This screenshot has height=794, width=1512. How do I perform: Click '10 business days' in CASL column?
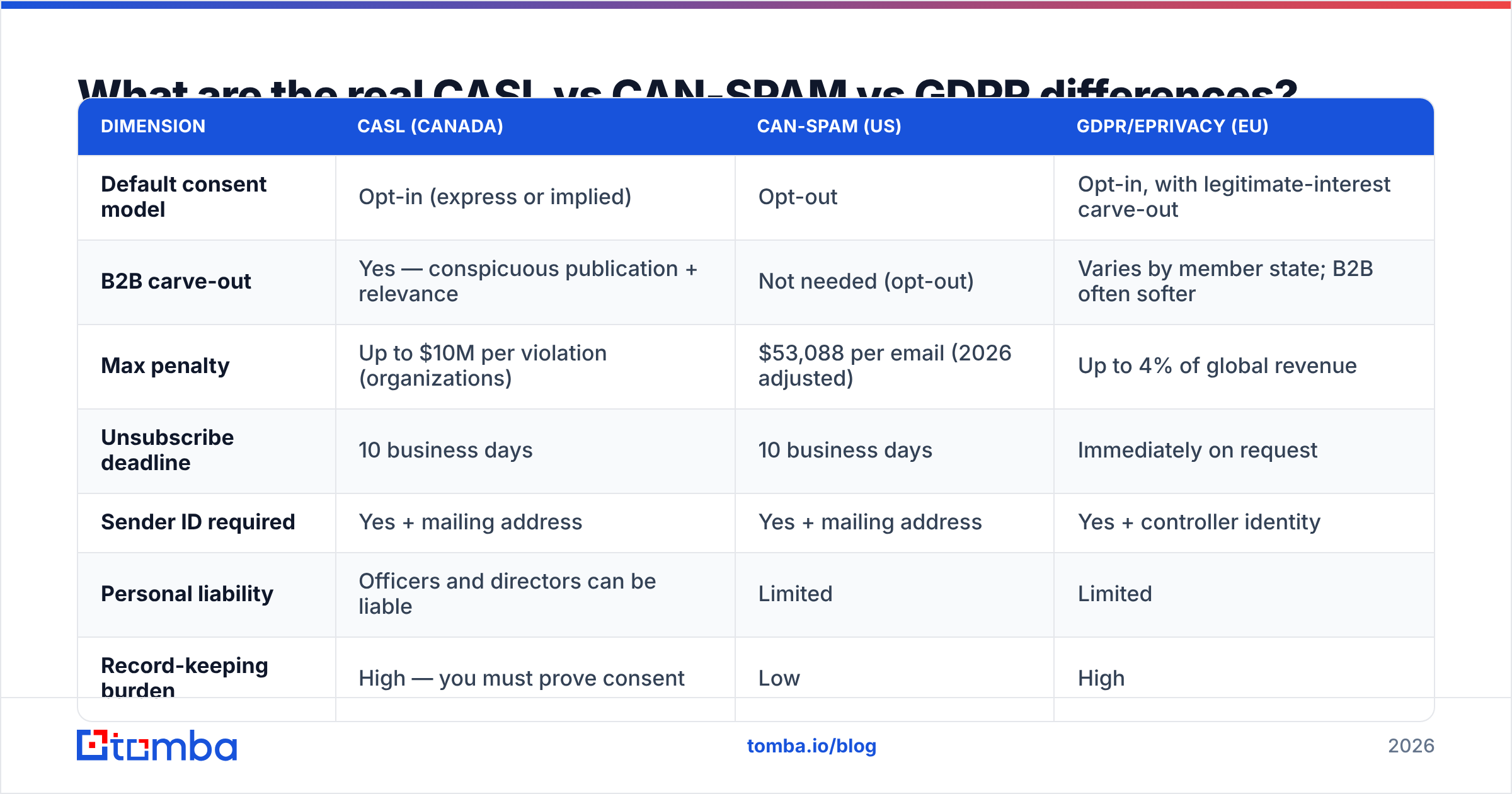[x=445, y=450]
